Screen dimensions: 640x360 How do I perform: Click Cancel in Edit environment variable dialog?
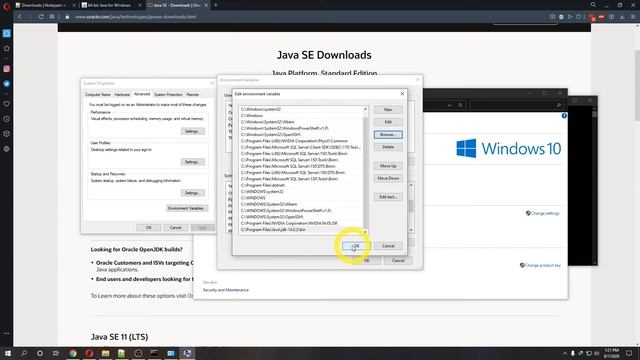(x=388, y=246)
